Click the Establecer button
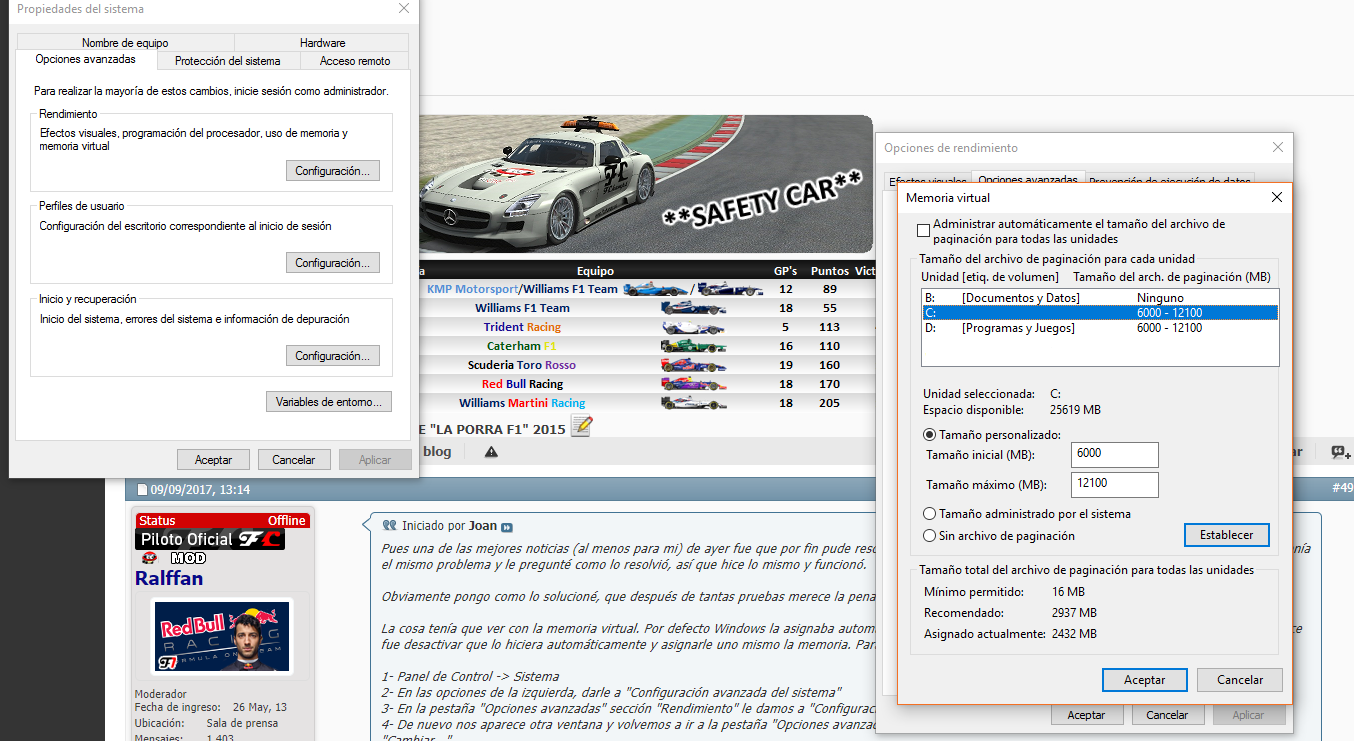The height and width of the screenshot is (741, 1354). 1226,535
